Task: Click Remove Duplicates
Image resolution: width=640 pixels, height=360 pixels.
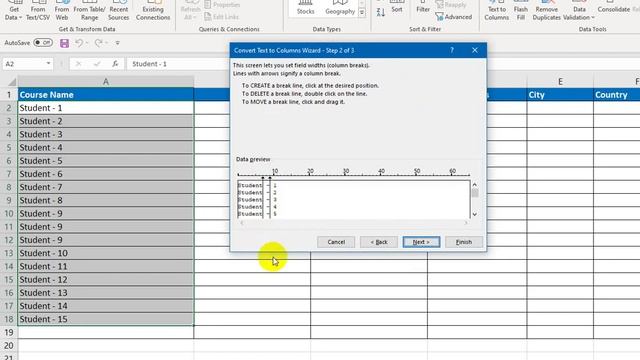Action: pyautogui.click(x=547, y=10)
